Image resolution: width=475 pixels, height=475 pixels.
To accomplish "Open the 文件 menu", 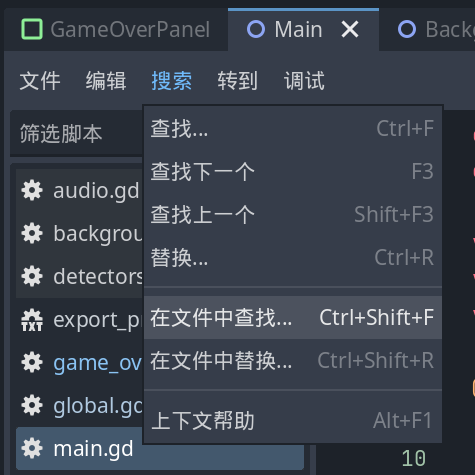I will (40, 81).
